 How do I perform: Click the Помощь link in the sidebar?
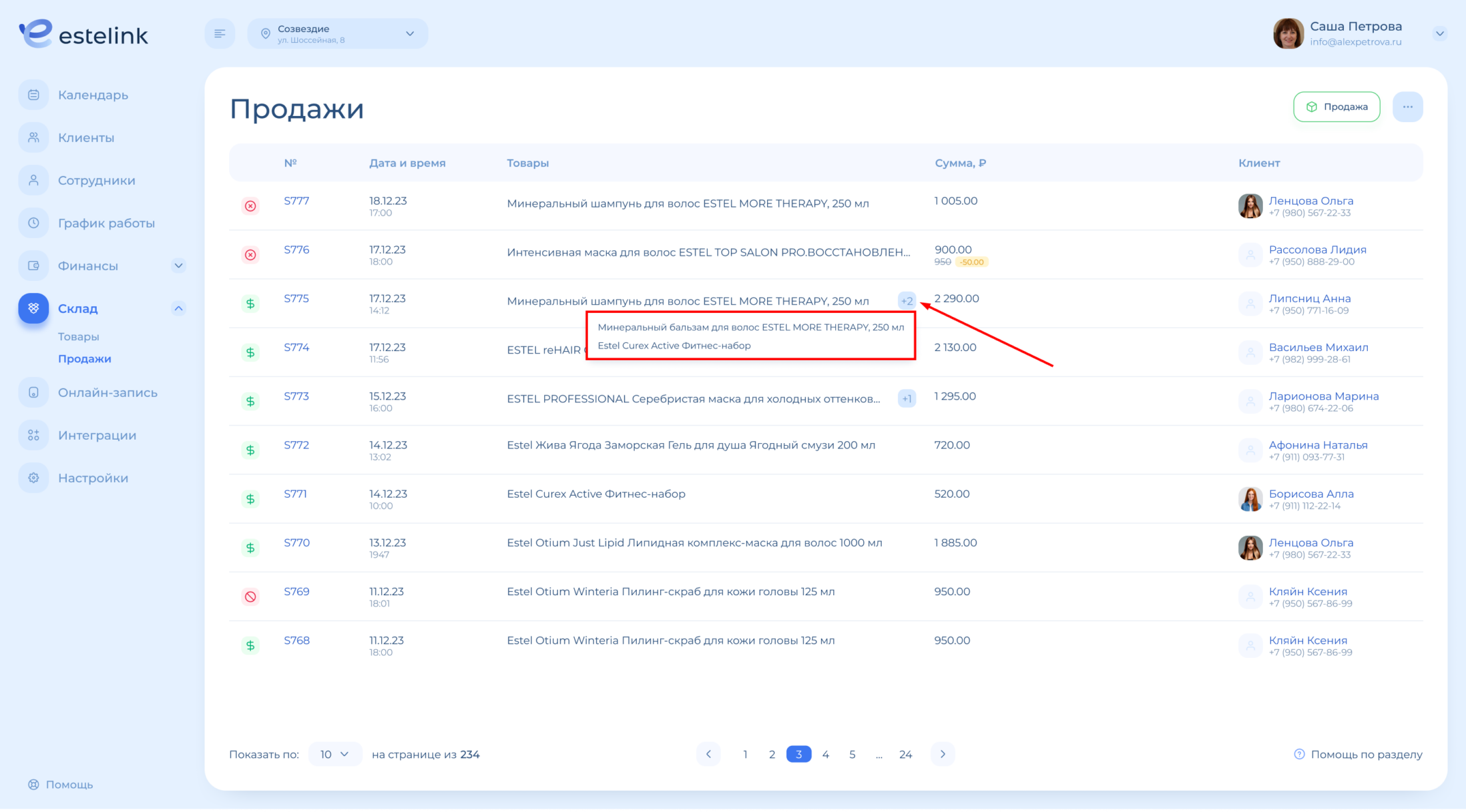61,785
